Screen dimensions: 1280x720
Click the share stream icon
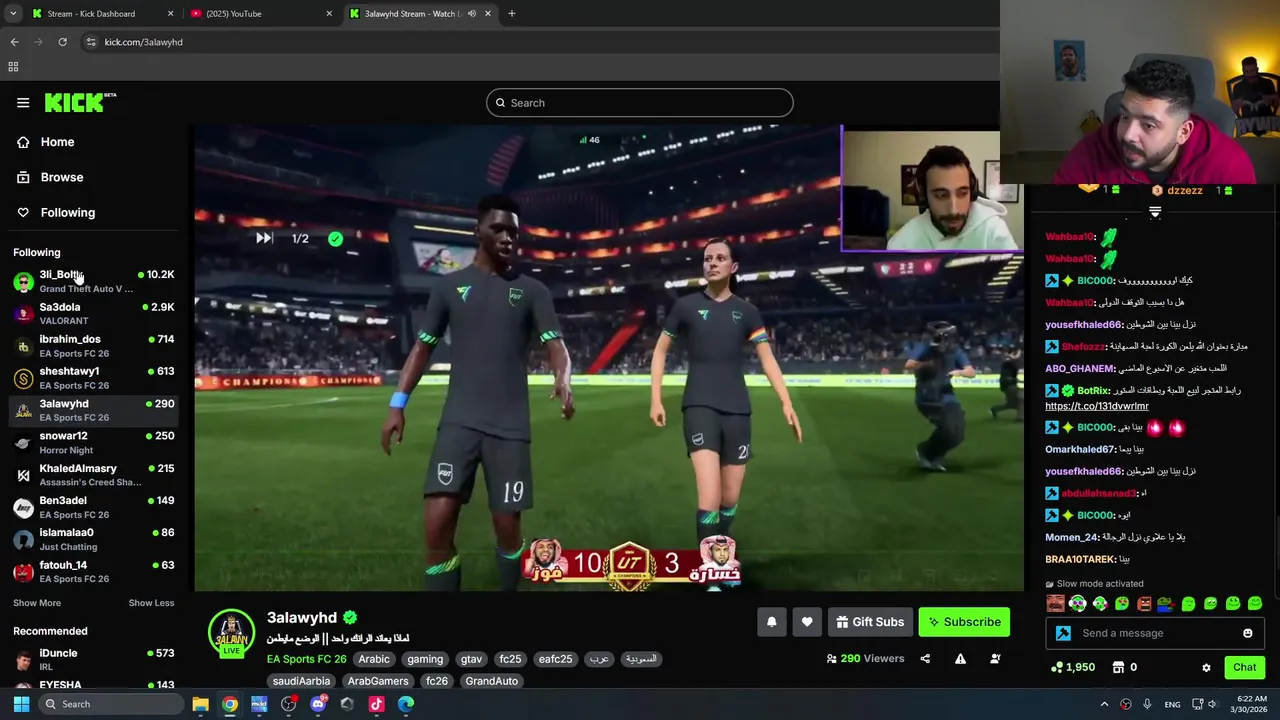(x=925, y=659)
